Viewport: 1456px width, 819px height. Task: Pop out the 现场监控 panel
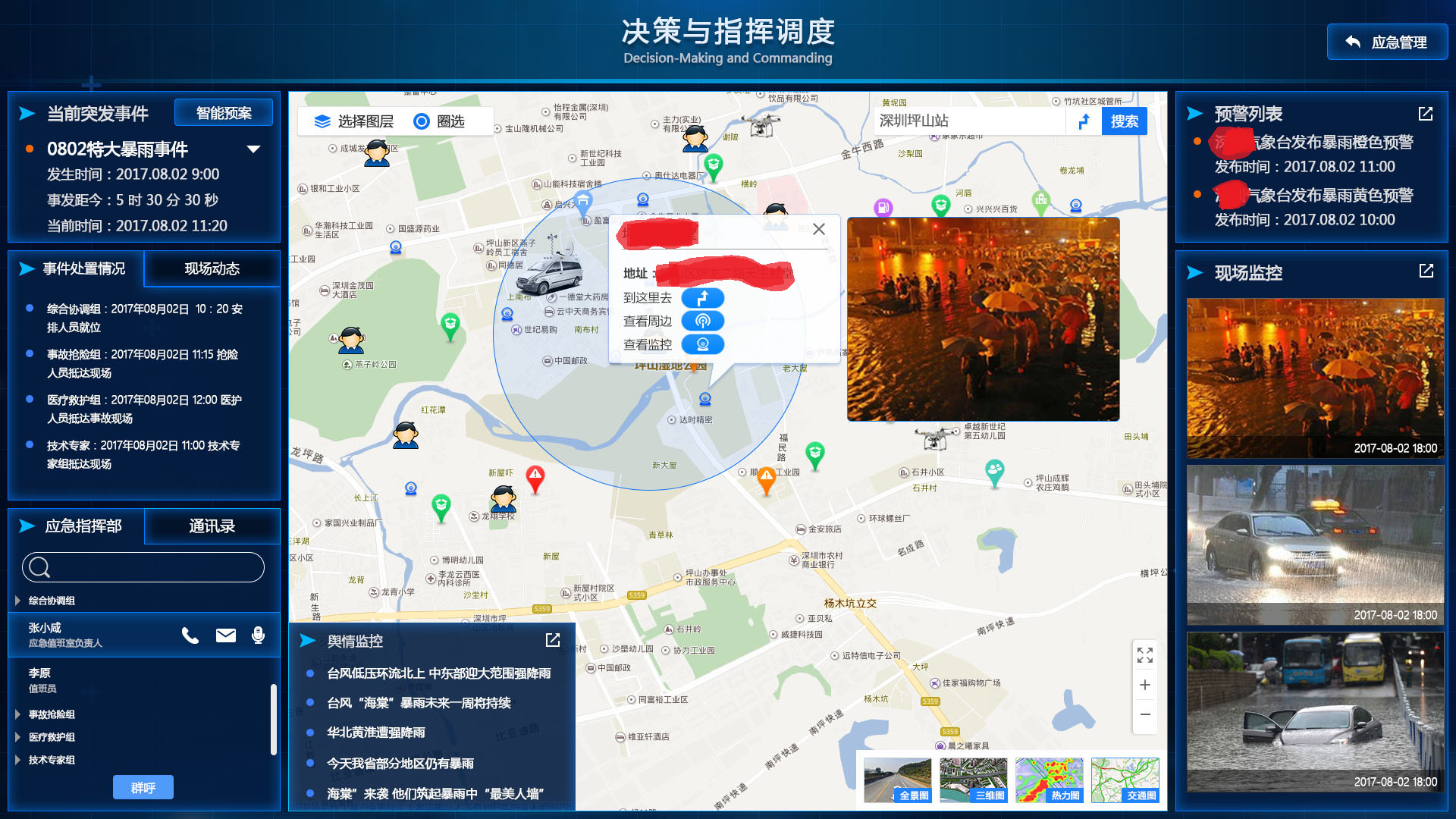(1426, 271)
